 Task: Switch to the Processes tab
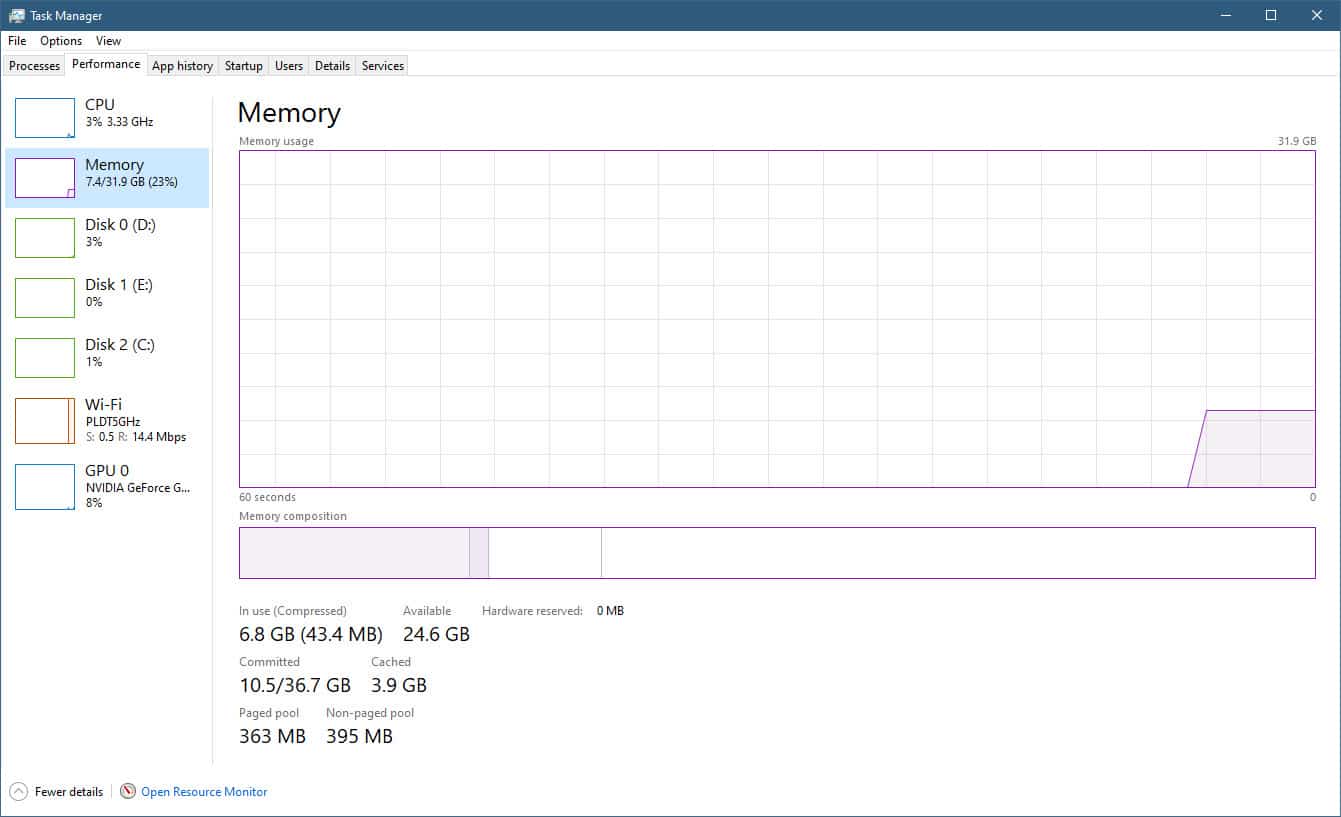pos(35,66)
